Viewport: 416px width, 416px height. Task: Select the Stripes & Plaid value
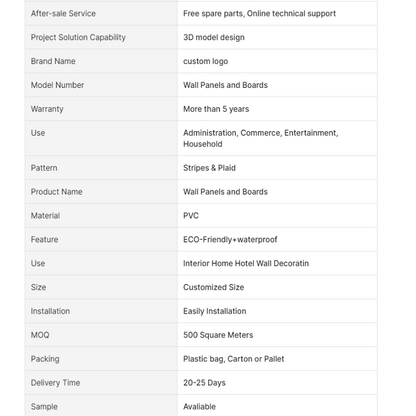pyautogui.click(x=209, y=168)
